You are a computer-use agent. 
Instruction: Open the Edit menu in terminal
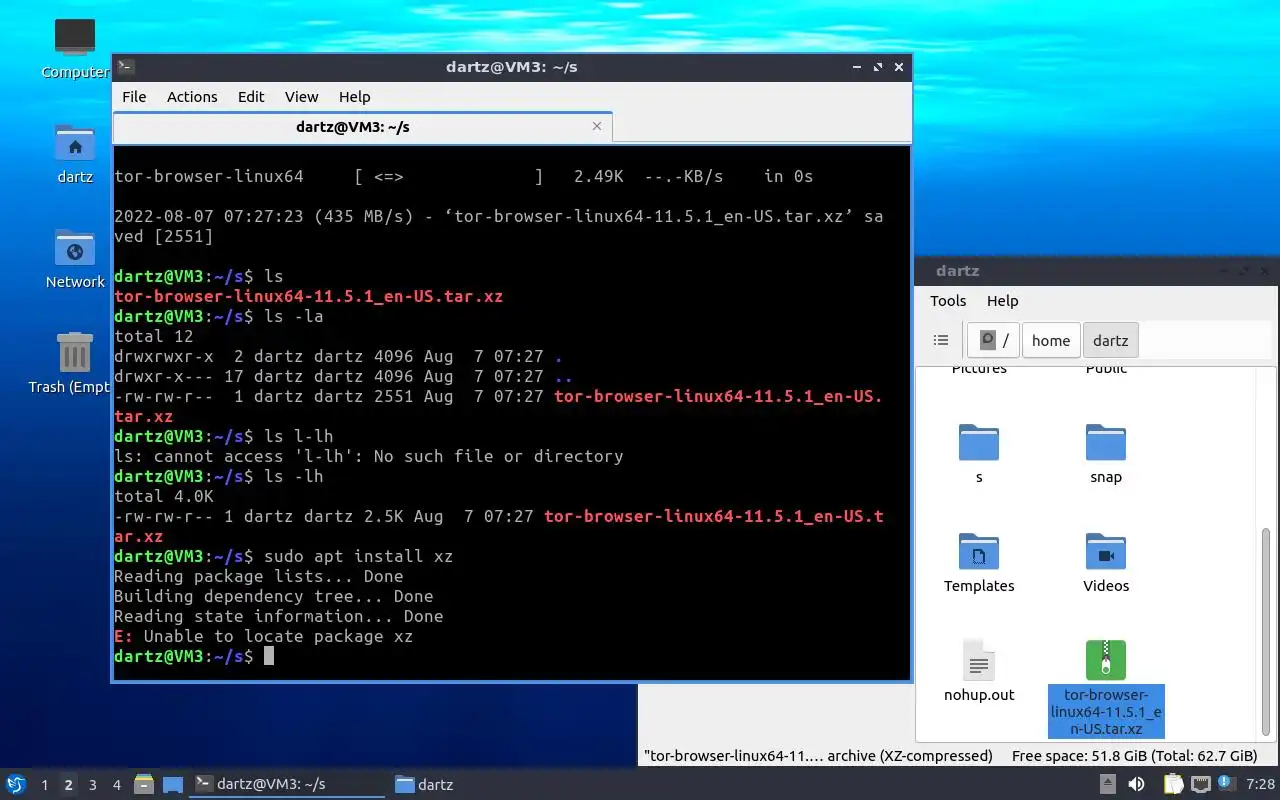251,97
